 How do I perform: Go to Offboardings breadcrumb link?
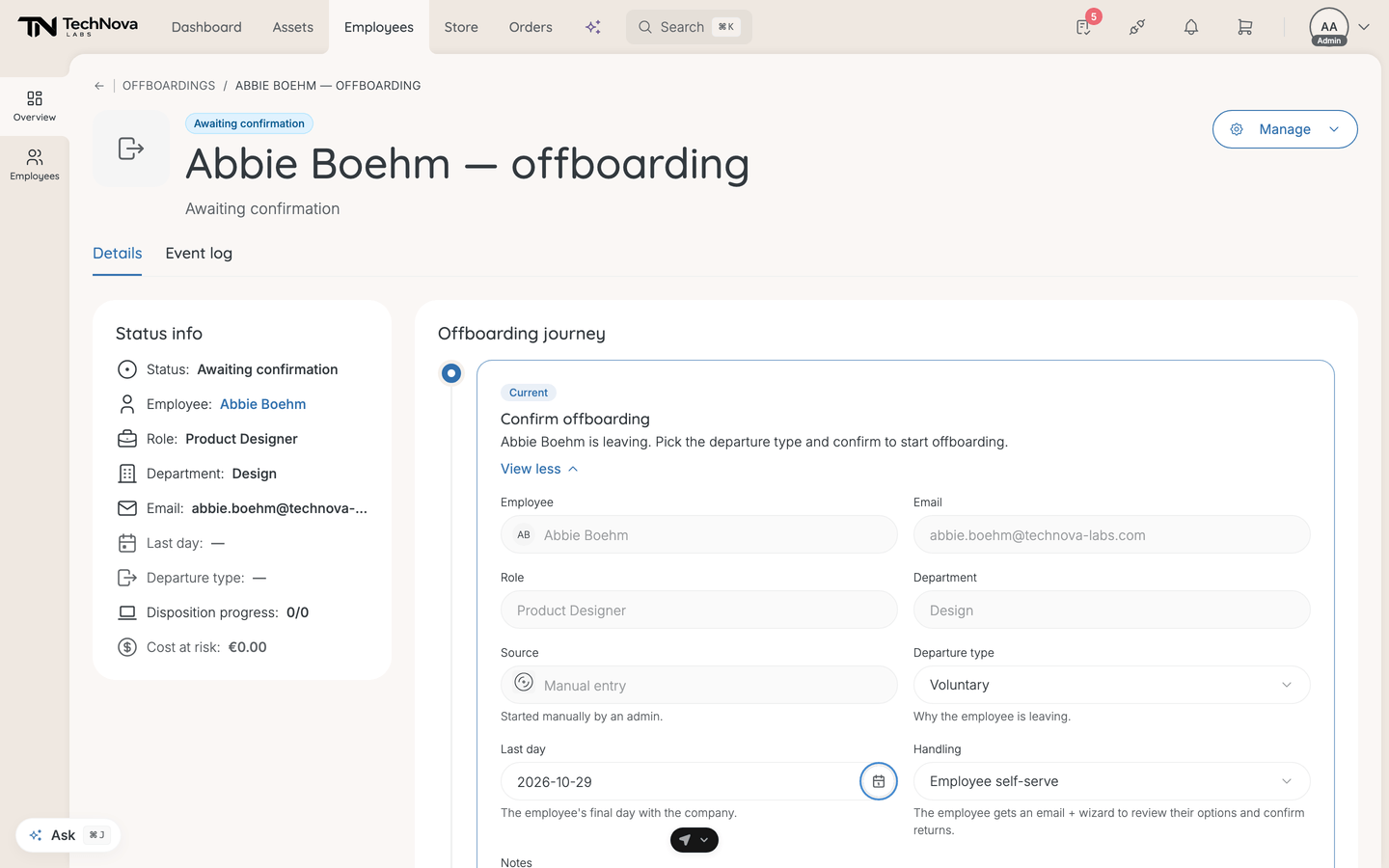click(169, 86)
